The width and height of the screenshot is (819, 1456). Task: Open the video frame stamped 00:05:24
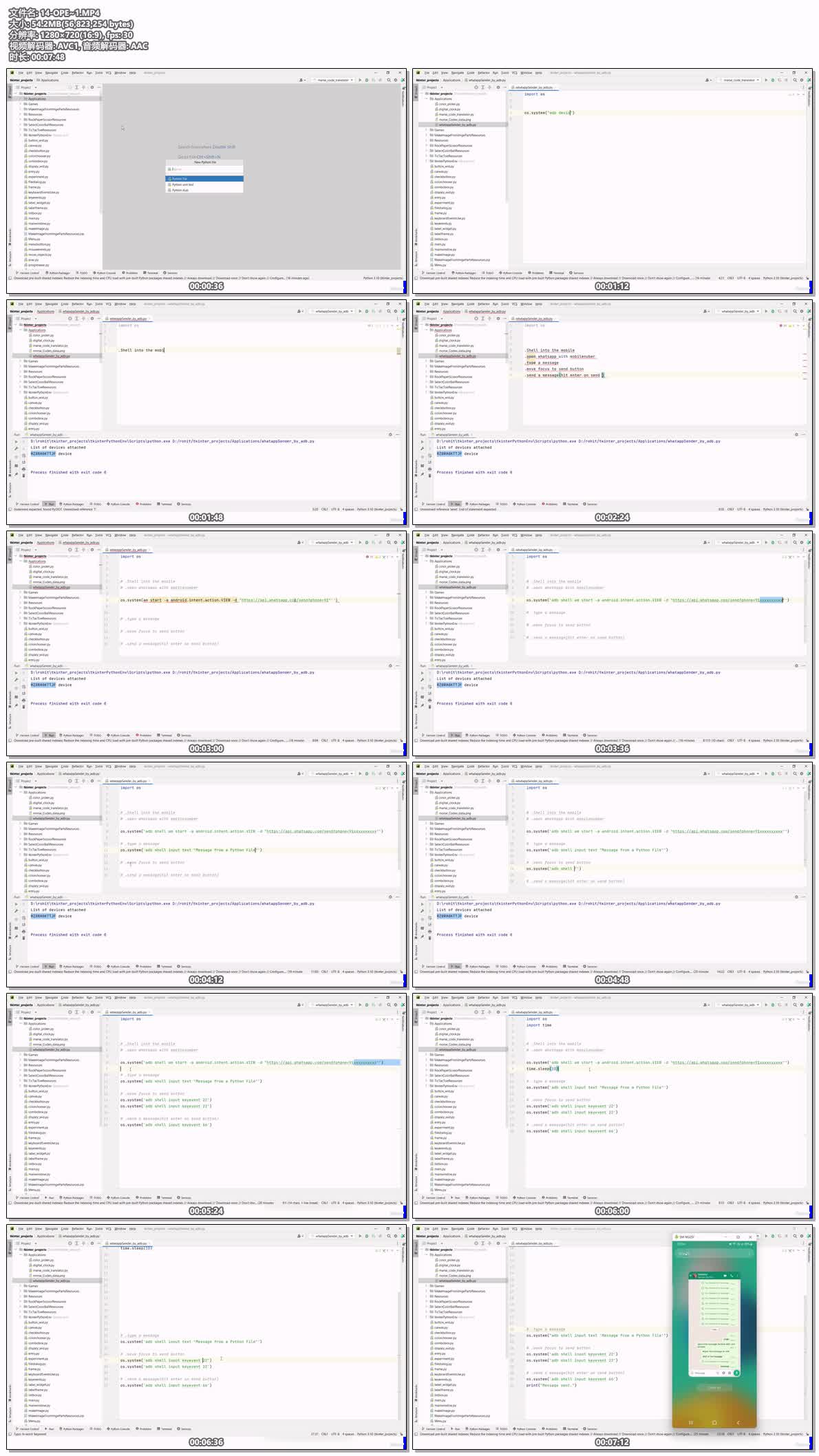tap(206, 1106)
